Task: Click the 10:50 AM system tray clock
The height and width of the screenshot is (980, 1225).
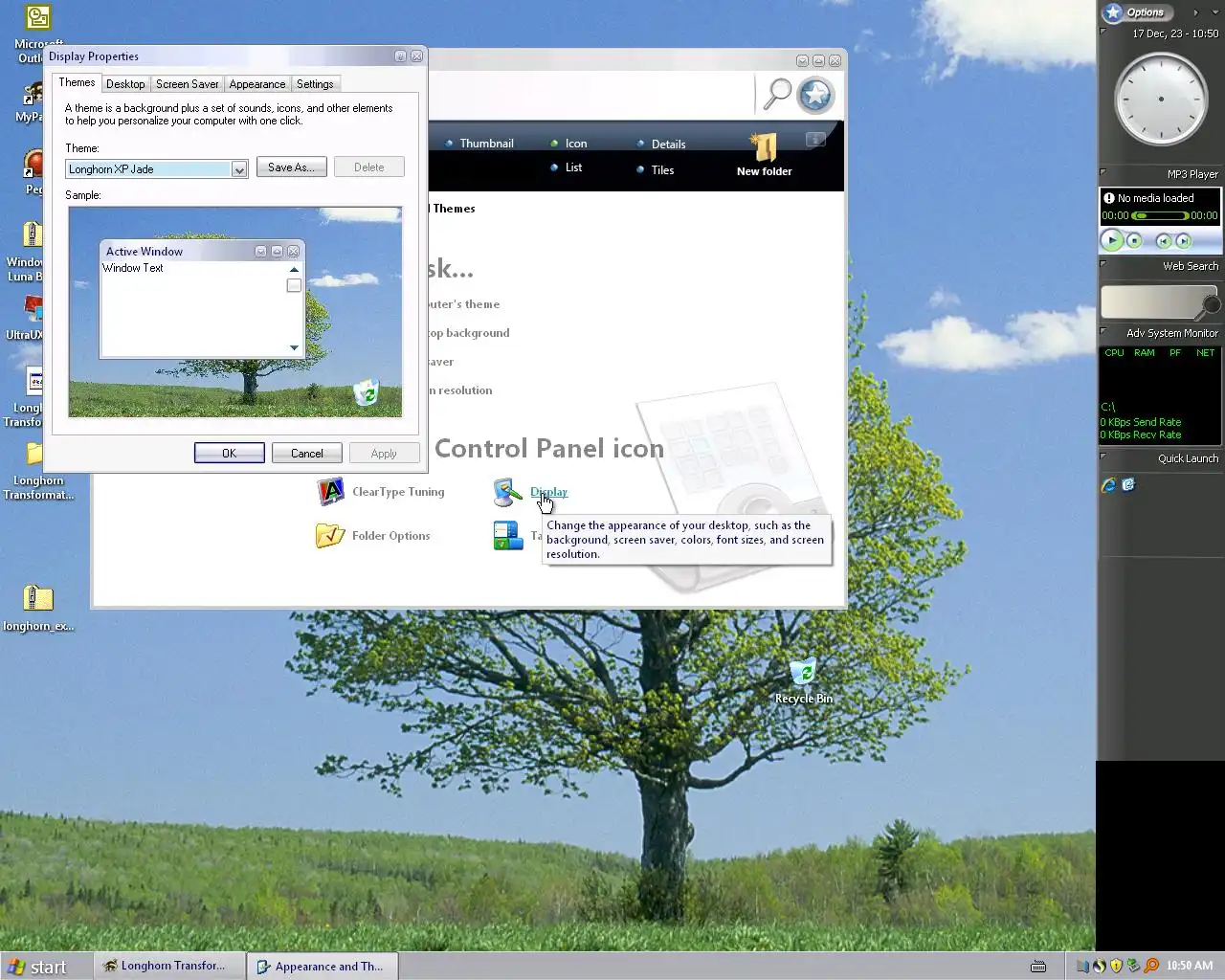Action: click(x=1190, y=967)
